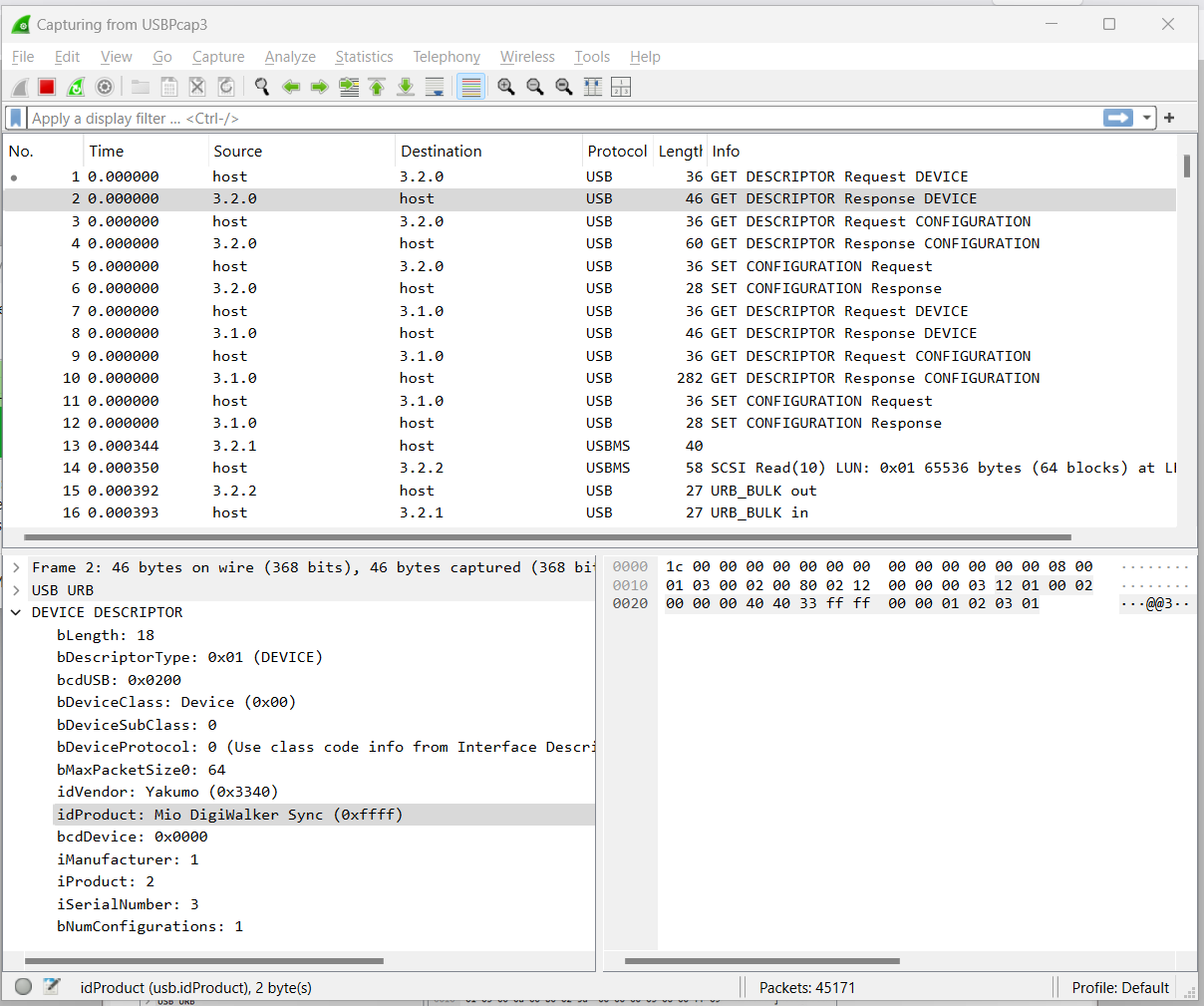This screenshot has height=1006, width=1204.
Task: Open the Telephony menu
Action: (447, 57)
